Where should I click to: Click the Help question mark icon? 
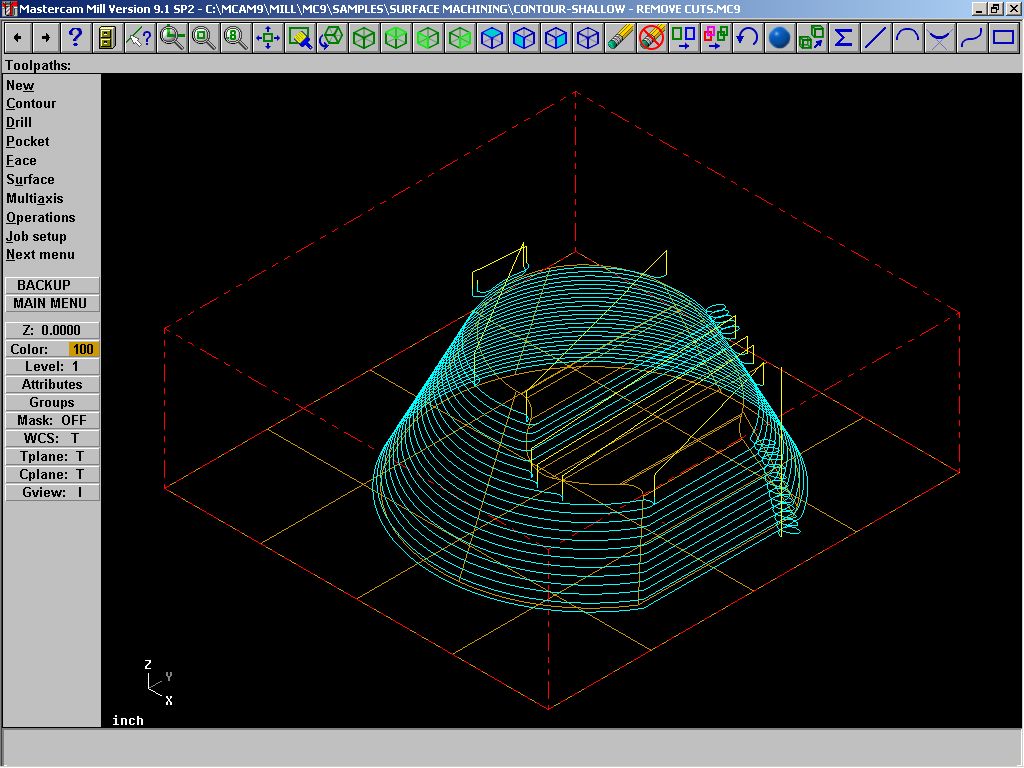(75, 38)
